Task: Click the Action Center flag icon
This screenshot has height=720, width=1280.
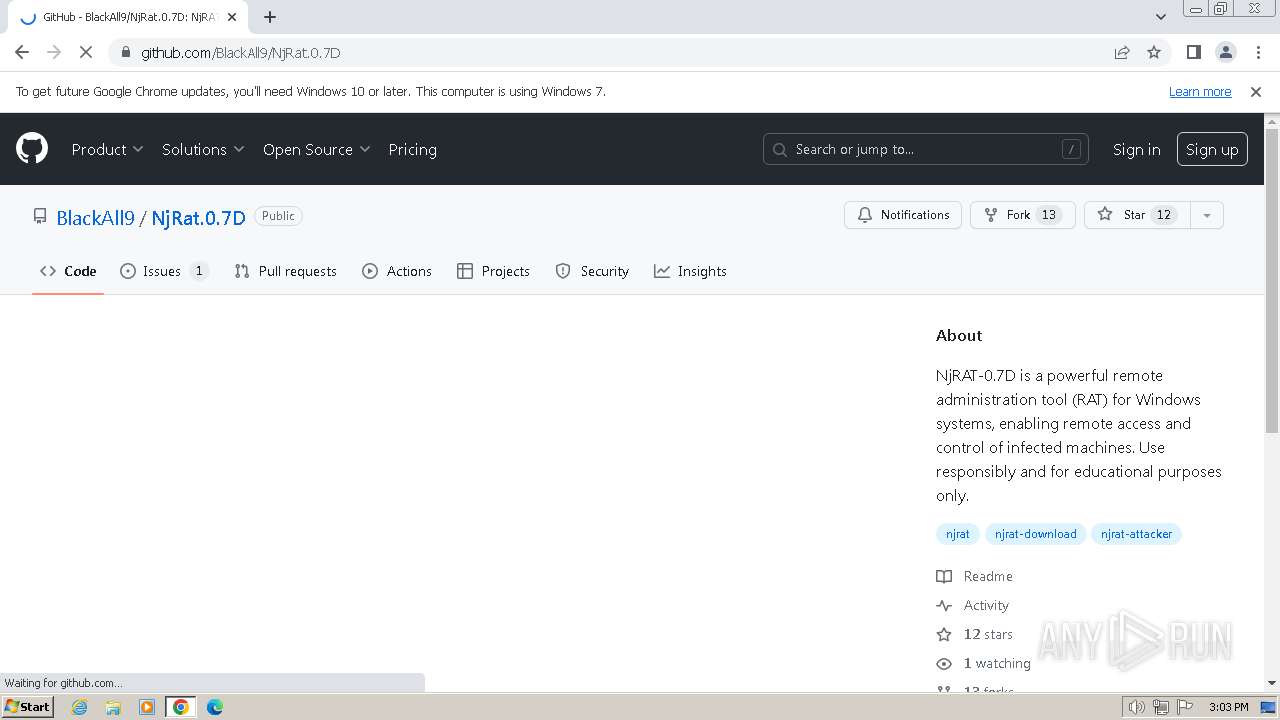Action: (x=1185, y=707)
